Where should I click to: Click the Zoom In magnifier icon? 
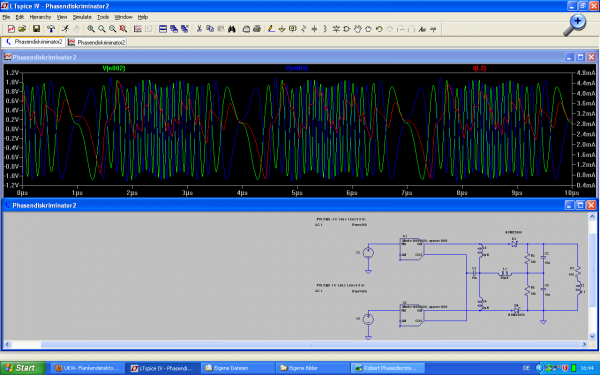point(91,29)
